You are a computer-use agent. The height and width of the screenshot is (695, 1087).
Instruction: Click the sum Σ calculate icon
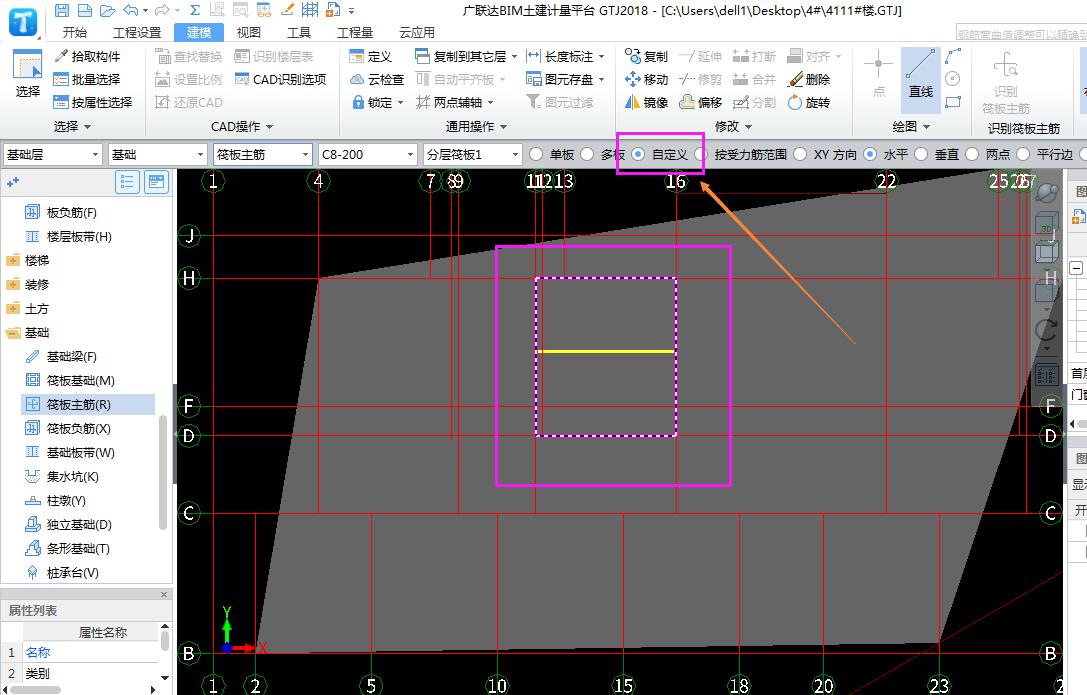195,10
